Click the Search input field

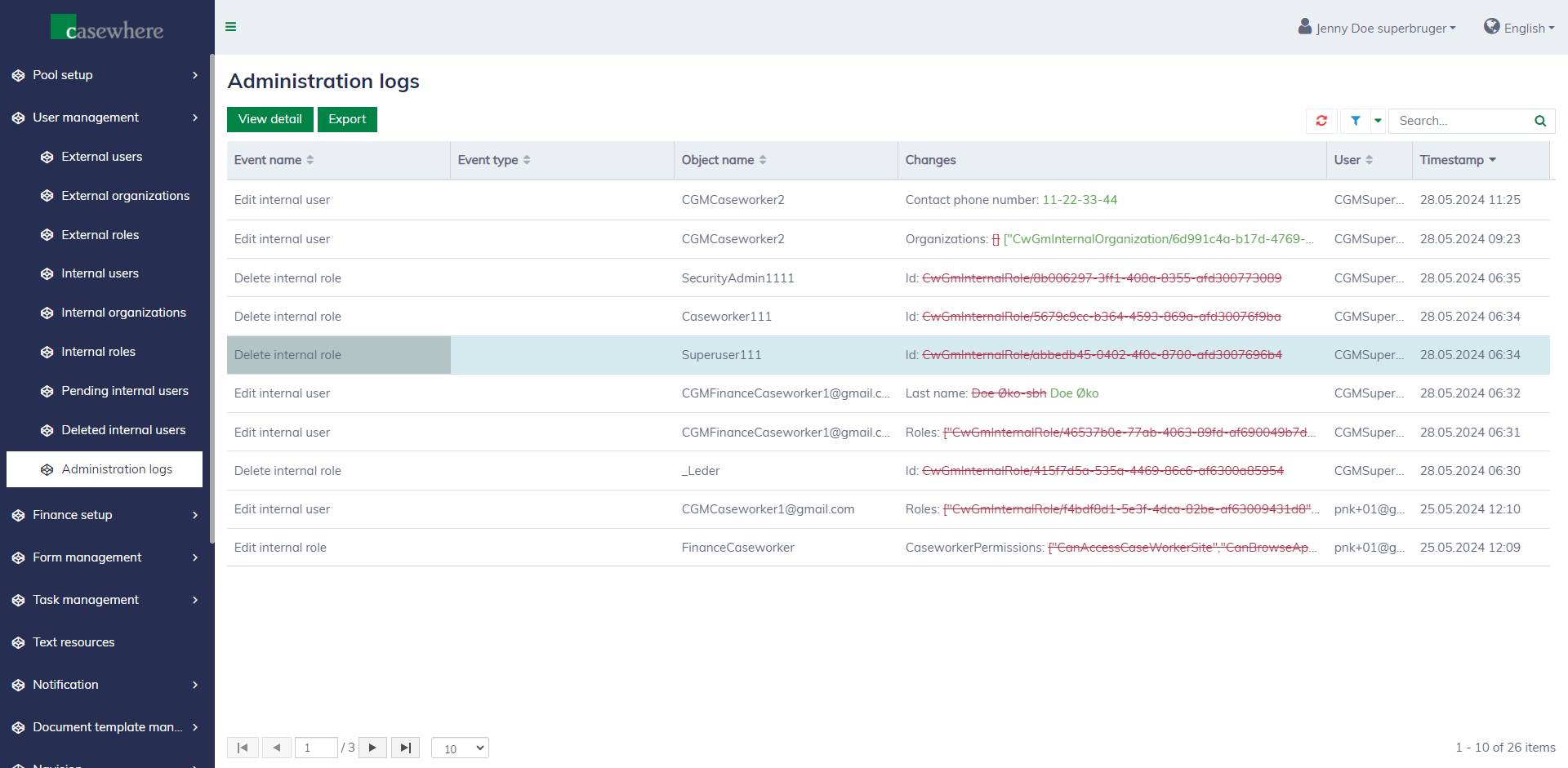coord(1459,121)
